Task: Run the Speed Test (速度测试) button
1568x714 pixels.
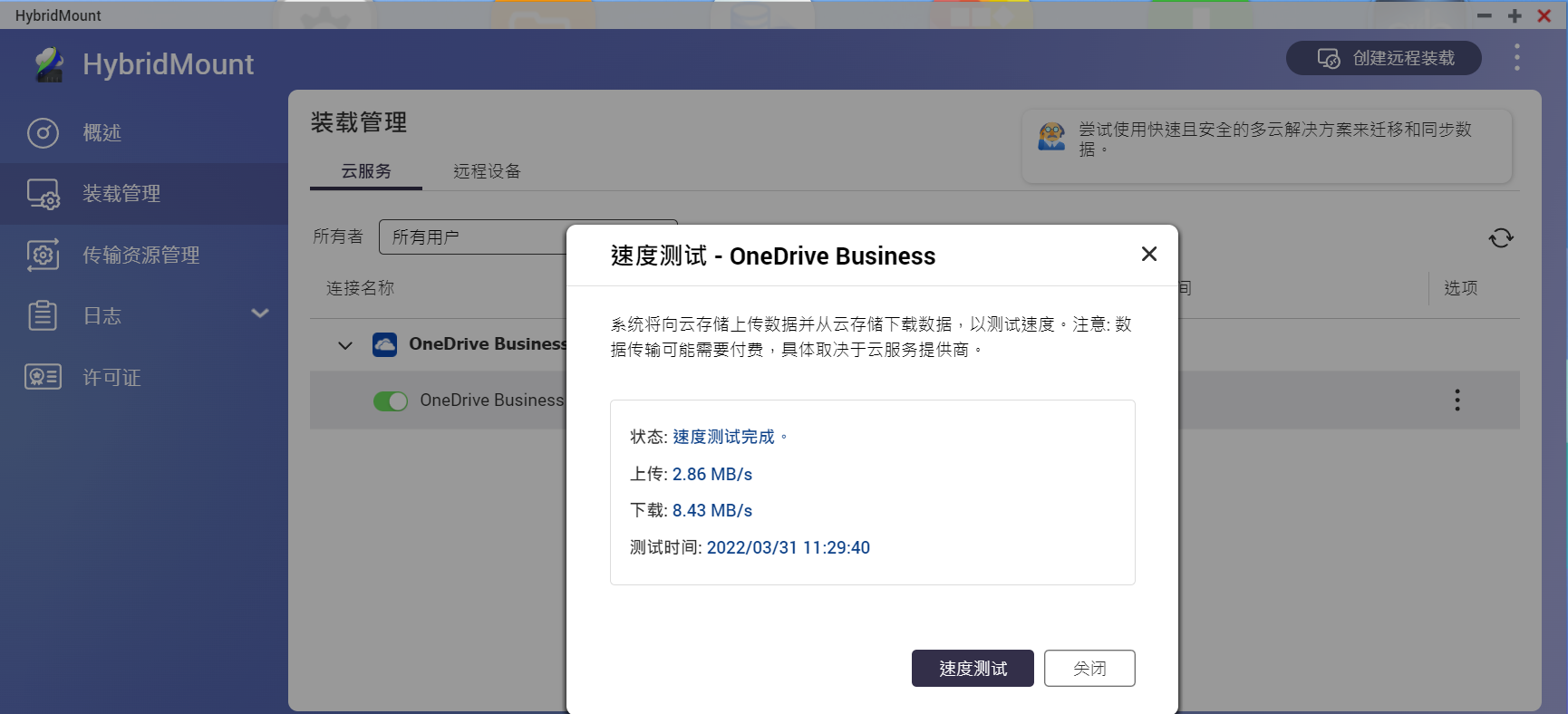Action: pos(973,669)
